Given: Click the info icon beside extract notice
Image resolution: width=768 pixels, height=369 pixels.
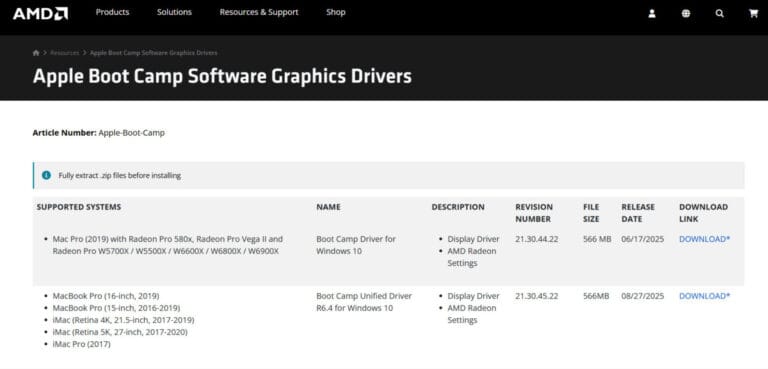Looking at the screenshot, I should pyautogui.click(x=47, y=175).
